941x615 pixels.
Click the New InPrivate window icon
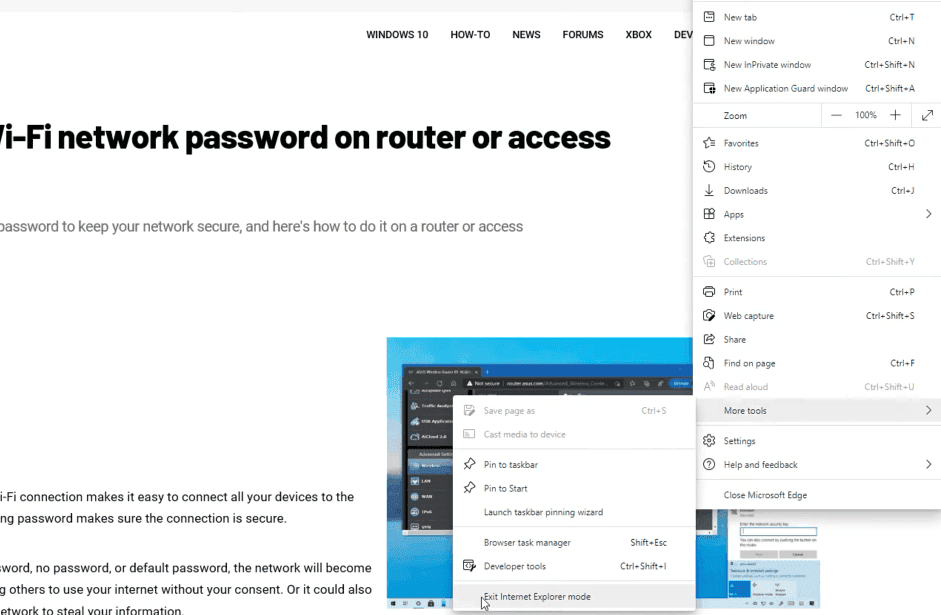coord(709,64)
